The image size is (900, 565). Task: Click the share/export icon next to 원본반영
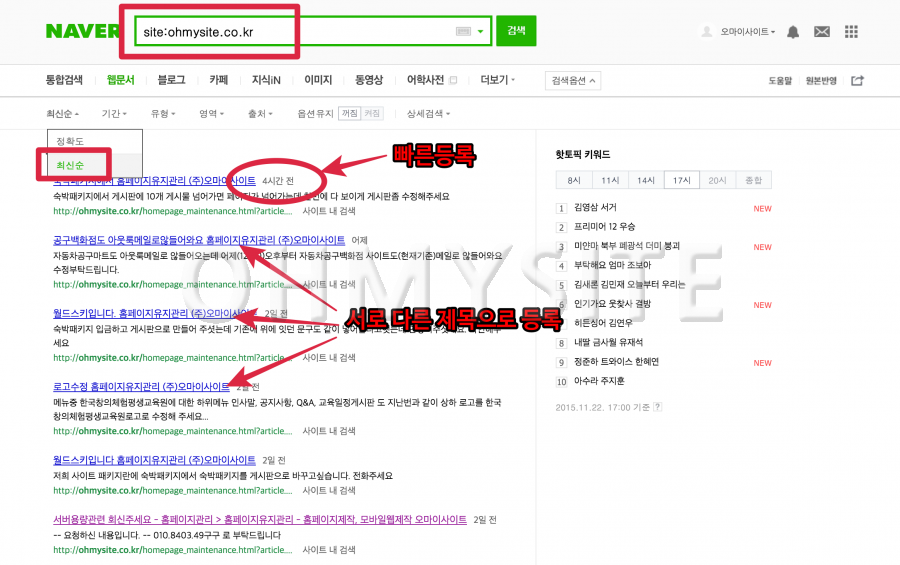point(857,81)
